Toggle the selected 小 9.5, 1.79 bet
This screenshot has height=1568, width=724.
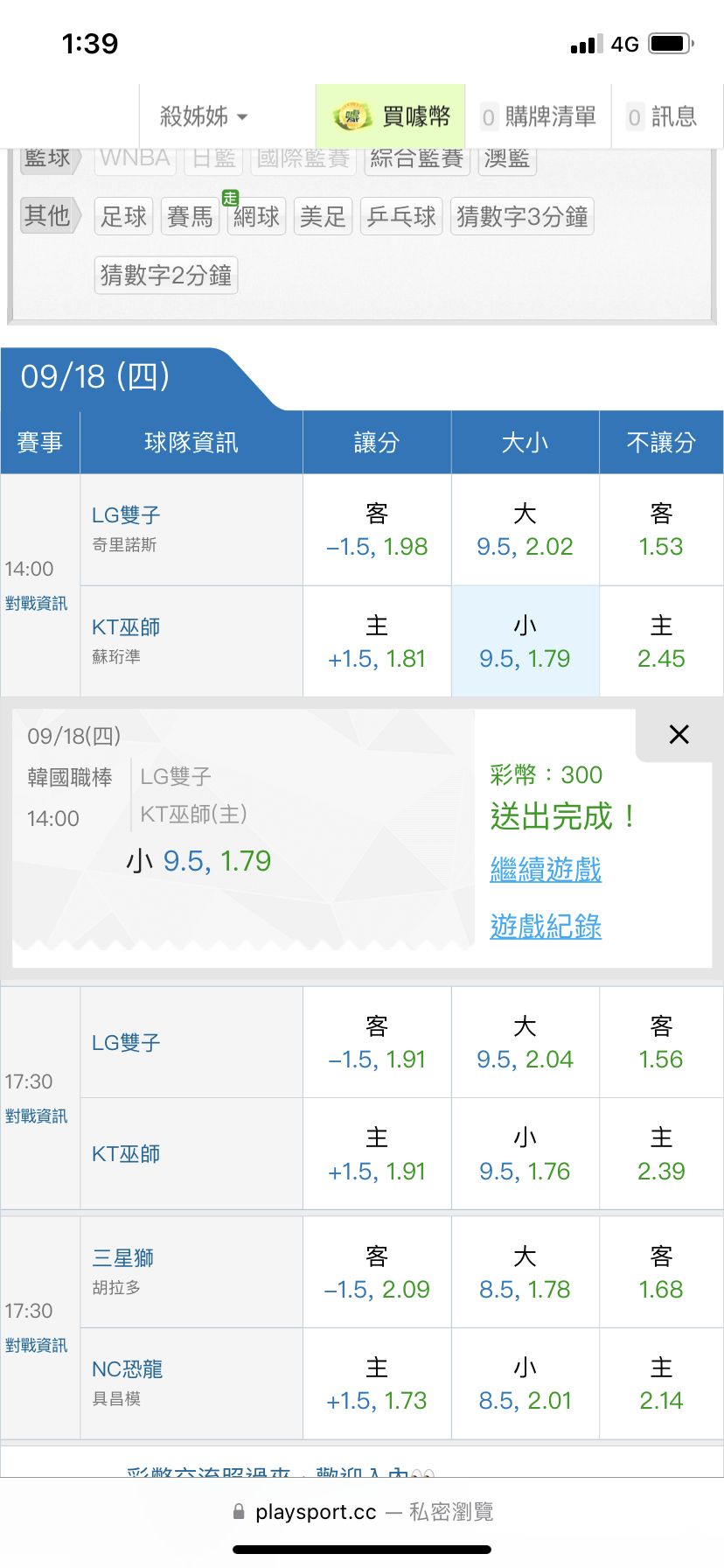coord(525,642)
